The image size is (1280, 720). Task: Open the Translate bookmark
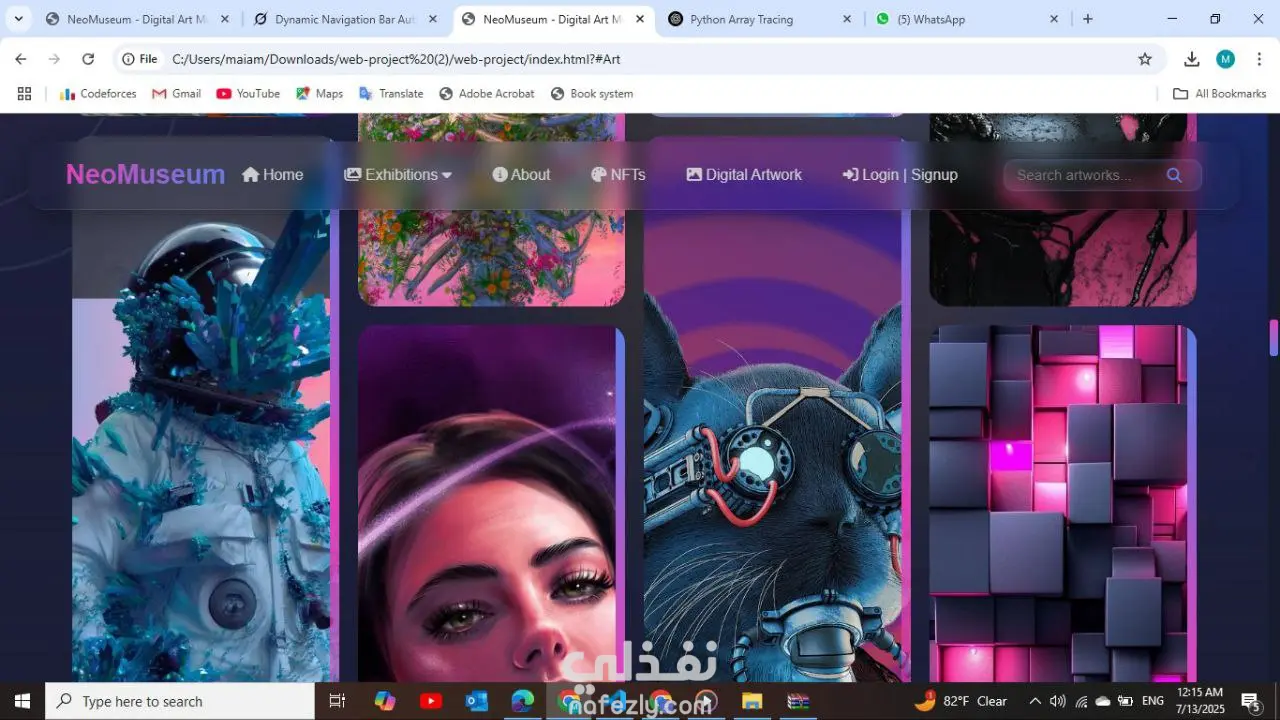point(390,94)
